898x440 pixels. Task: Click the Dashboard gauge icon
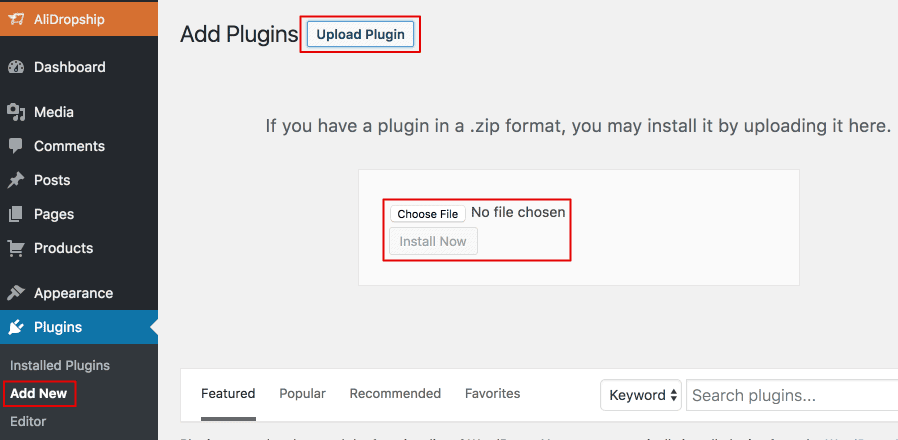click(x=16, y=67)
